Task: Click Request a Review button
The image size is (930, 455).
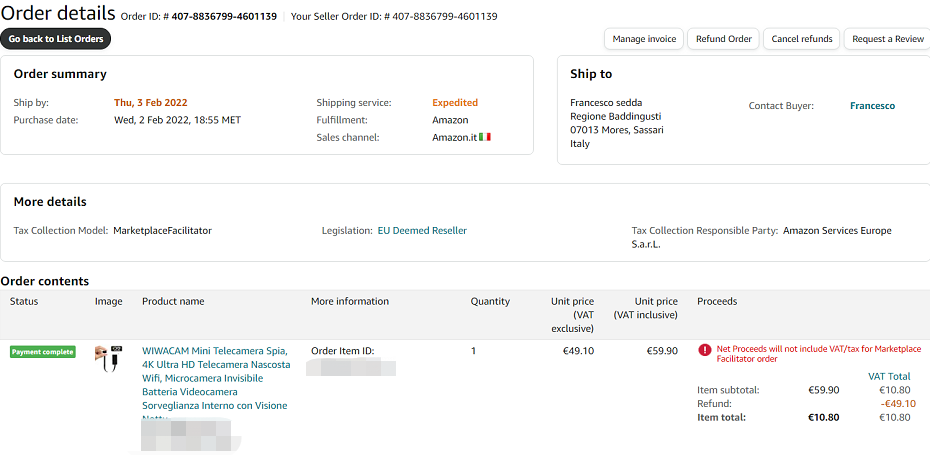Action: 888,39
